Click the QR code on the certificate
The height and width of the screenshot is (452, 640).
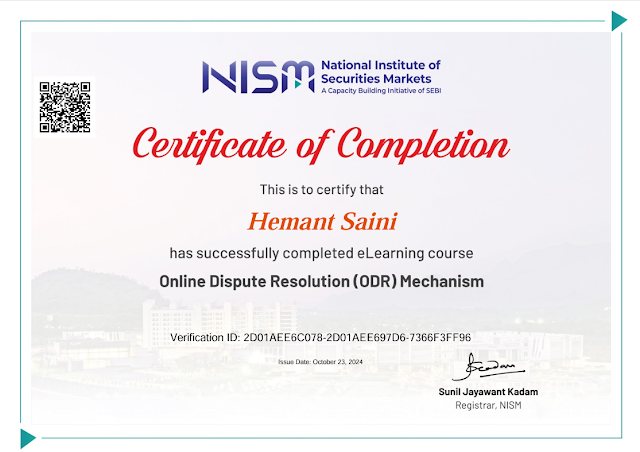(65, 107)
